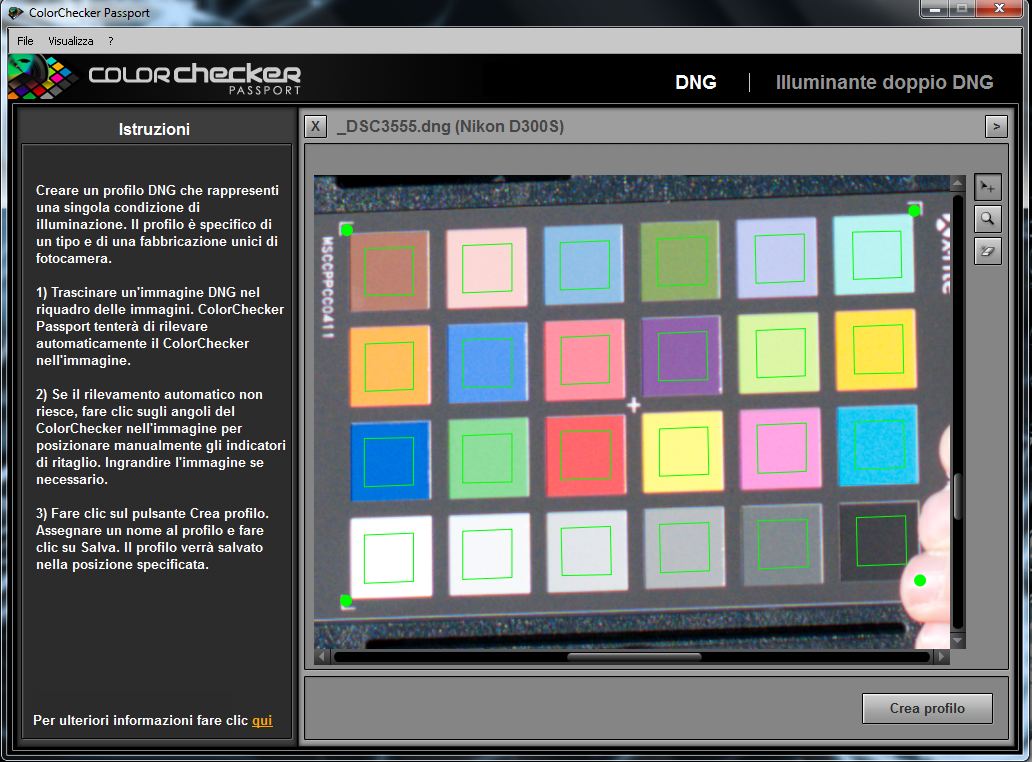Click the red color patch
The image size is (1032, 762).
tap(585, 455)
